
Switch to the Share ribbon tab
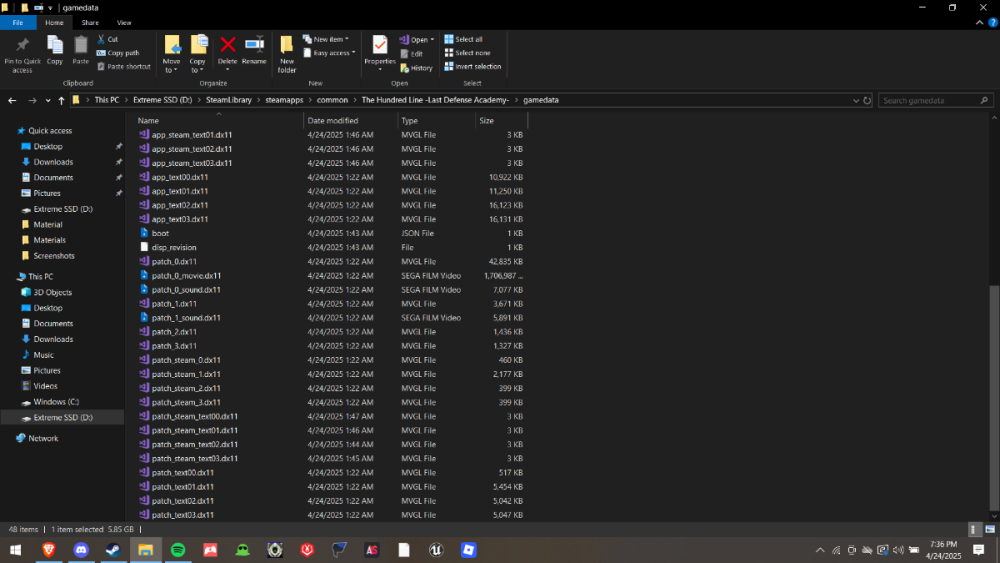coord(90,22)
